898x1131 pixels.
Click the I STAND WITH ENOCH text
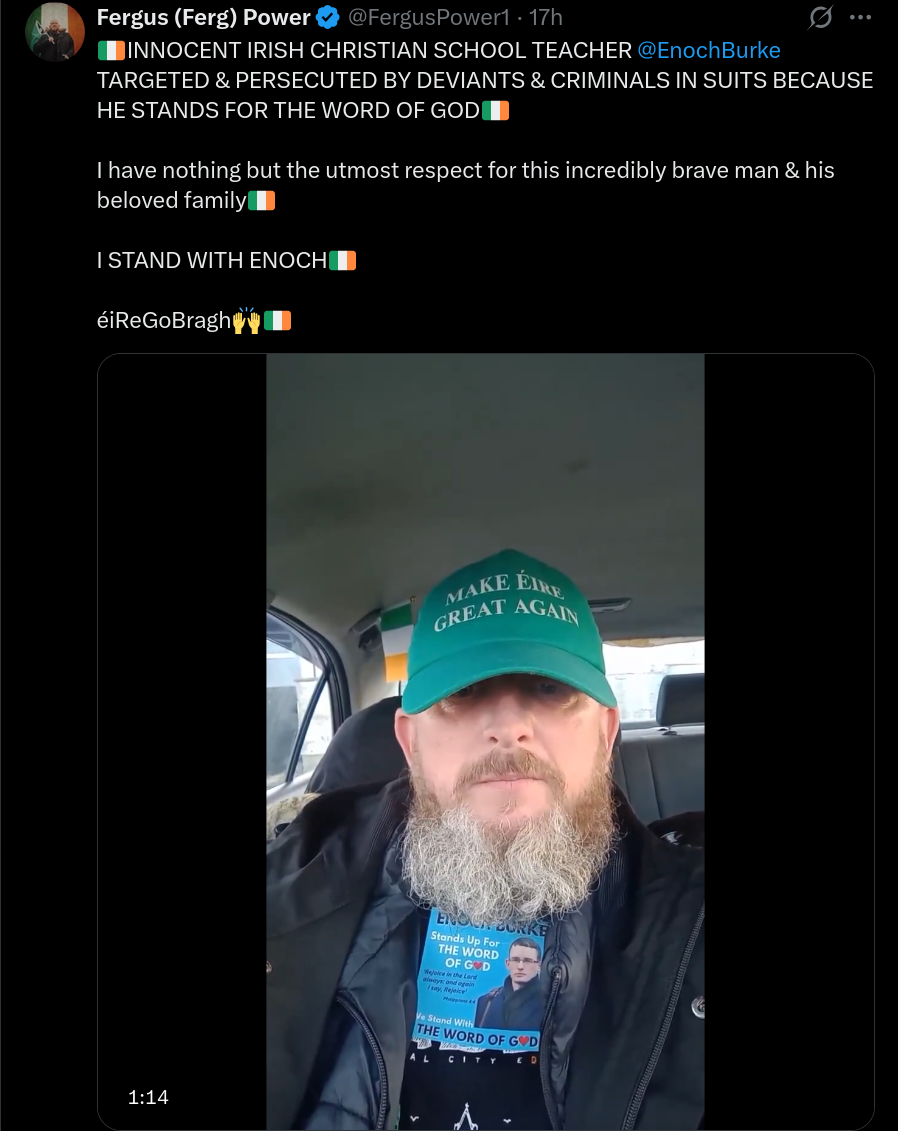pyautogui.click(x=212, y=260)
